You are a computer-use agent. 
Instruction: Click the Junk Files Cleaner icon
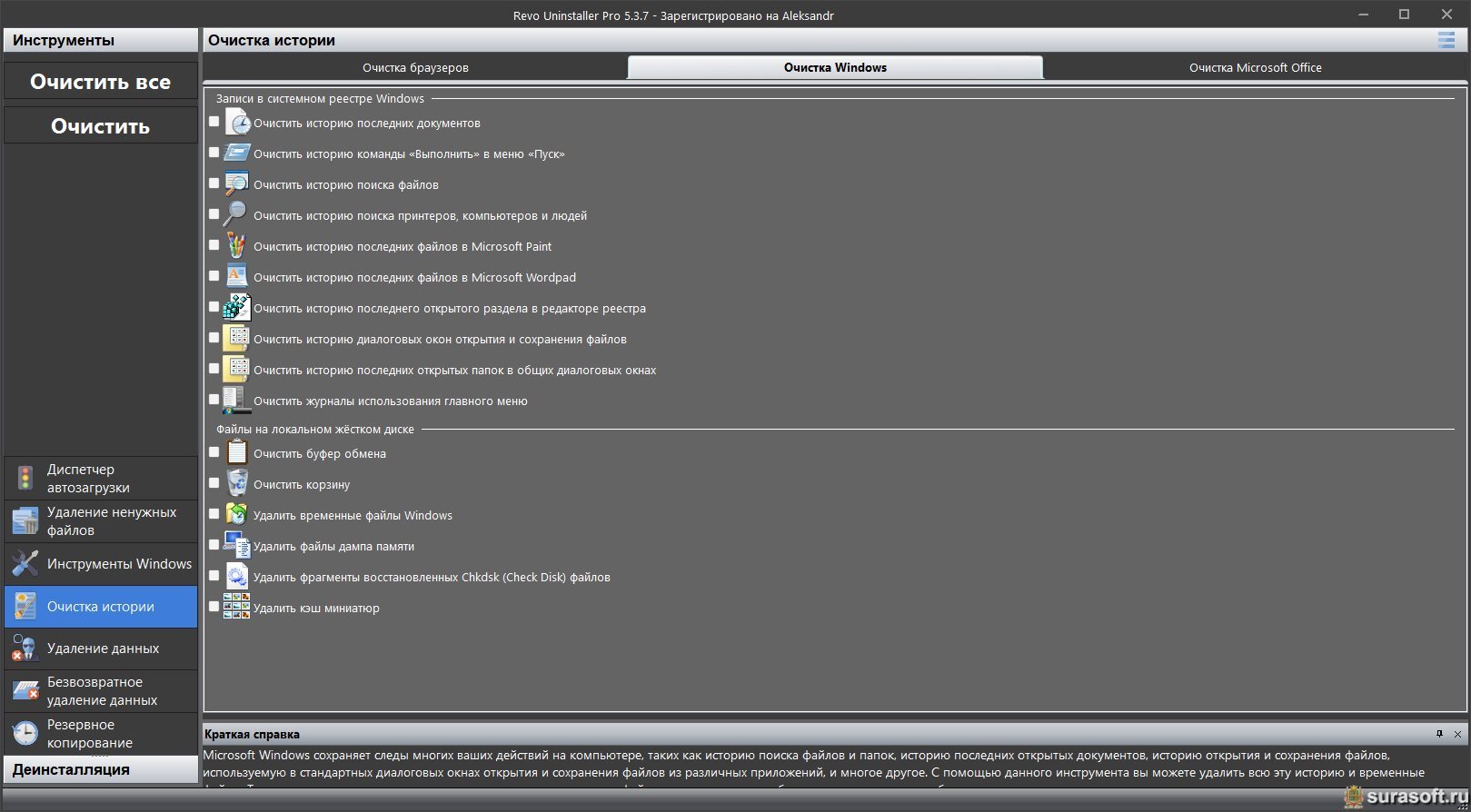[x=25, y=520]
